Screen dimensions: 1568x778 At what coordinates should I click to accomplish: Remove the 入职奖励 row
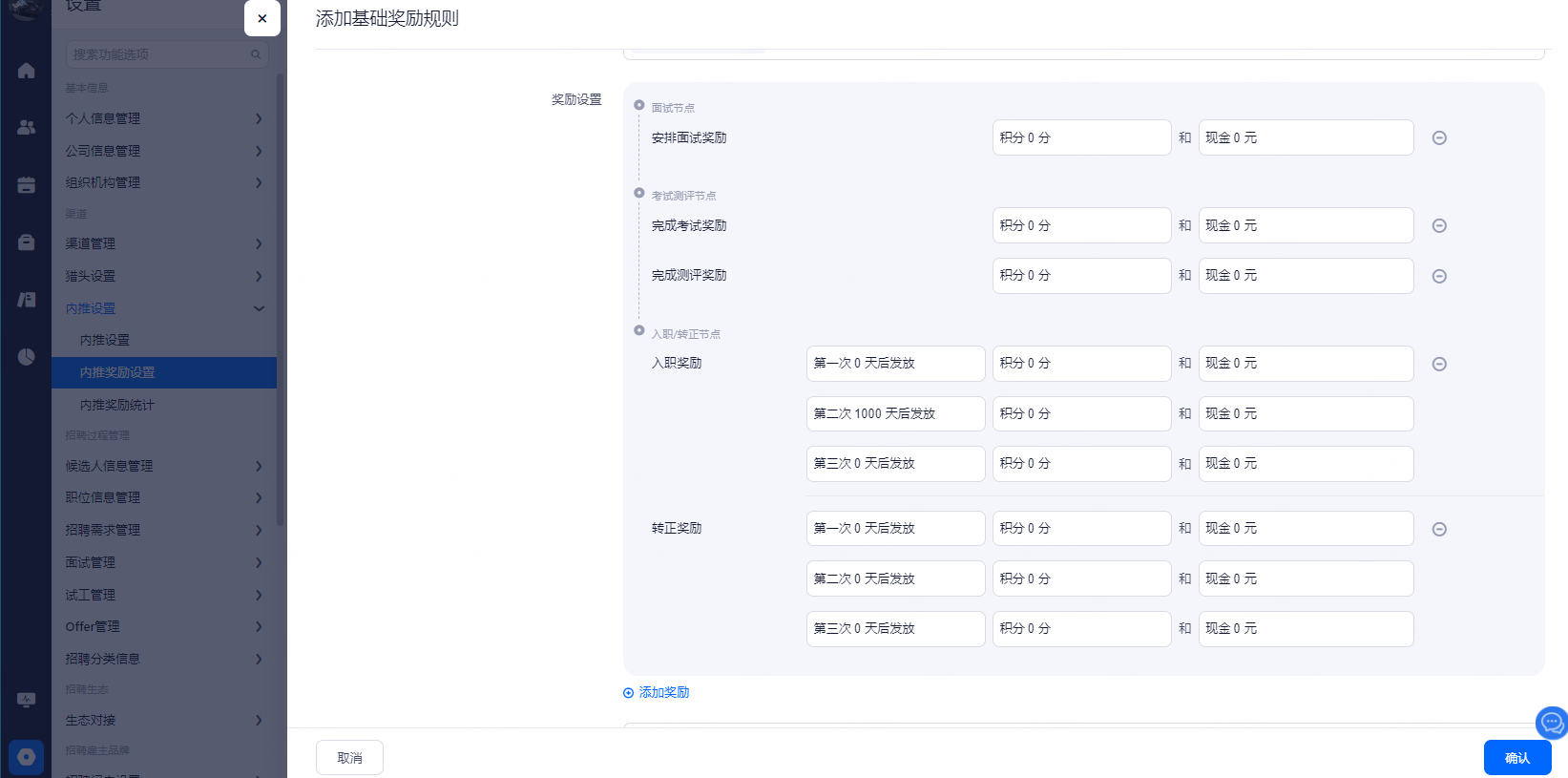click(1439, 364)
